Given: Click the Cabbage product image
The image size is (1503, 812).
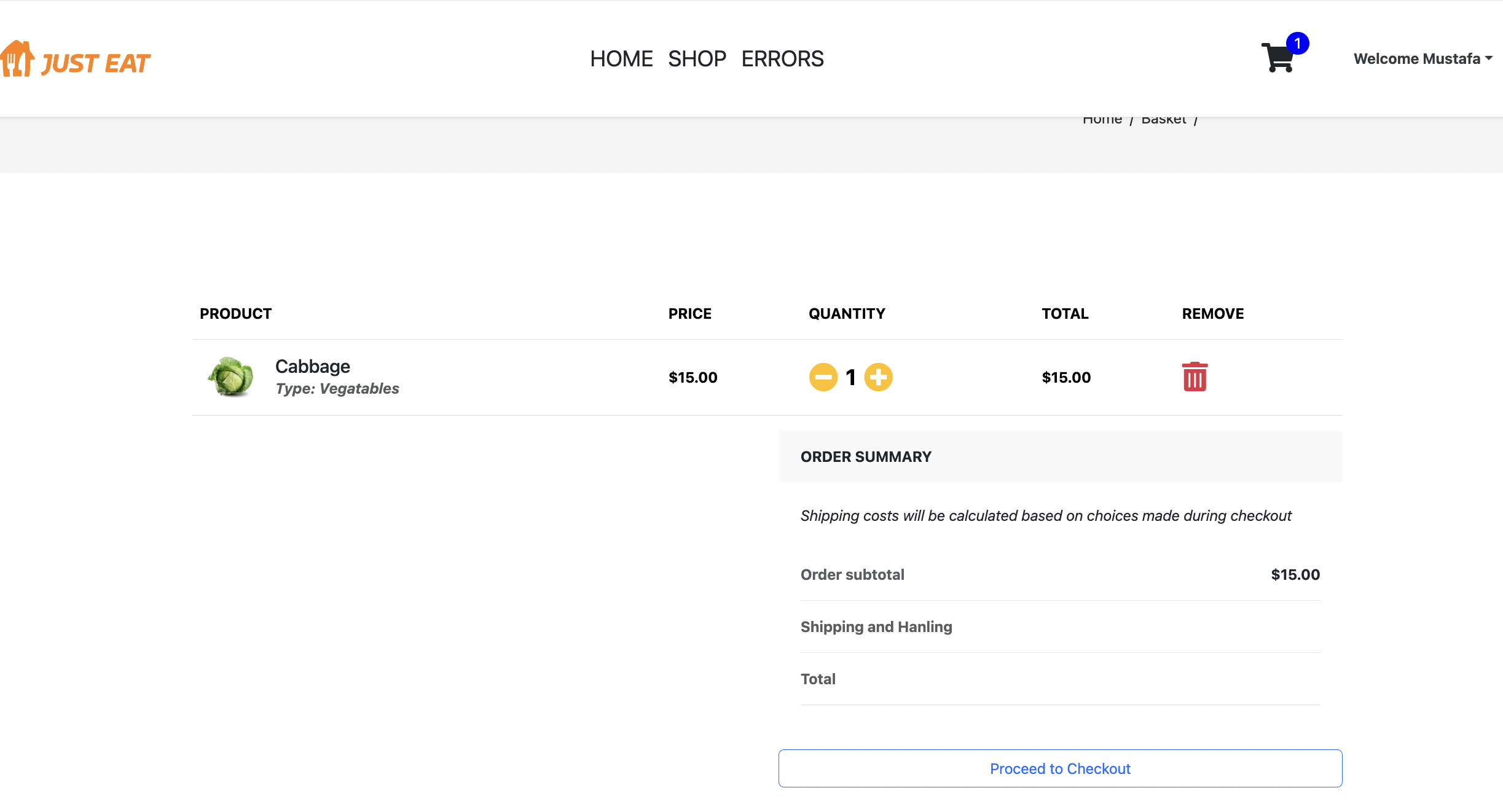Looking at the screenshot, I should pyautogui.click(x=230, y=377).
